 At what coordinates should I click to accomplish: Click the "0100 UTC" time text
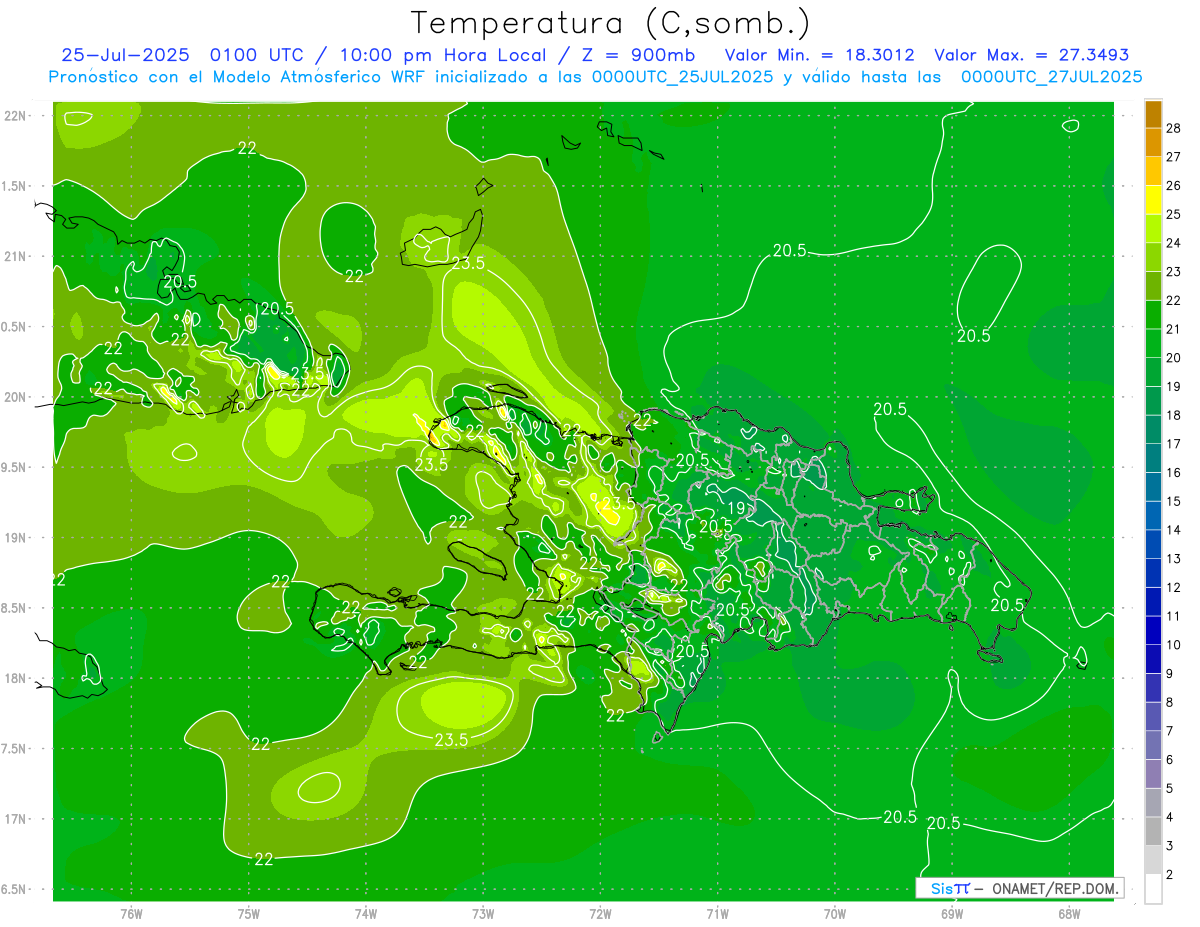(x=260, y=55)
